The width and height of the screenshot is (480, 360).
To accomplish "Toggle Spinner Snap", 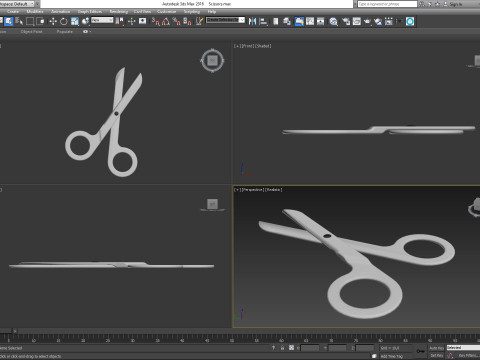I will coord(187,22).
